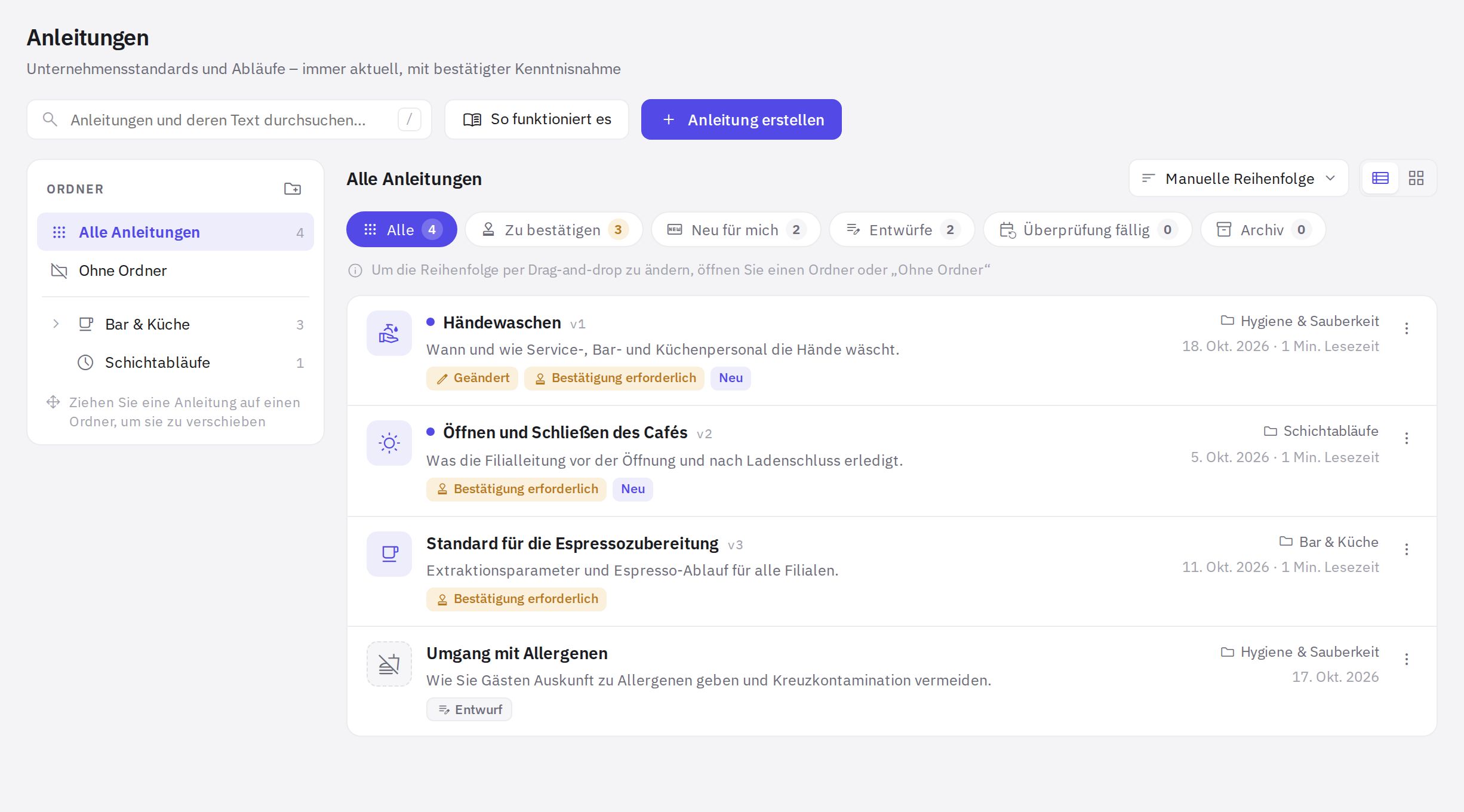Viewport: 1464px width, 812px height.
Task: Click Hygiene & Sauberkeit folder label on Händewaschen
Action: click(x=1300, y=321)
